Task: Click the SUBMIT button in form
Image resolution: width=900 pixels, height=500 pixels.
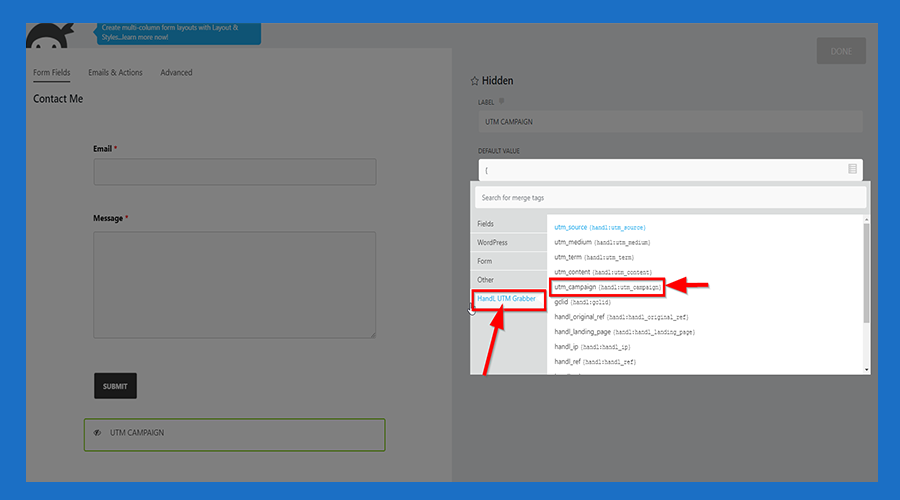Action: point(115,386)
